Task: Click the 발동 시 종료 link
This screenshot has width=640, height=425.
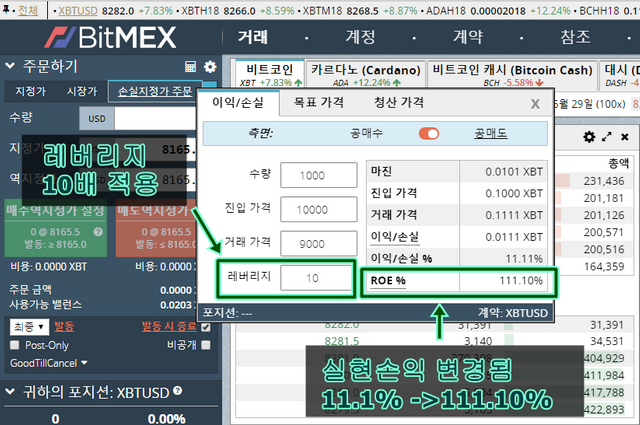Action: (x=169, y=327)
